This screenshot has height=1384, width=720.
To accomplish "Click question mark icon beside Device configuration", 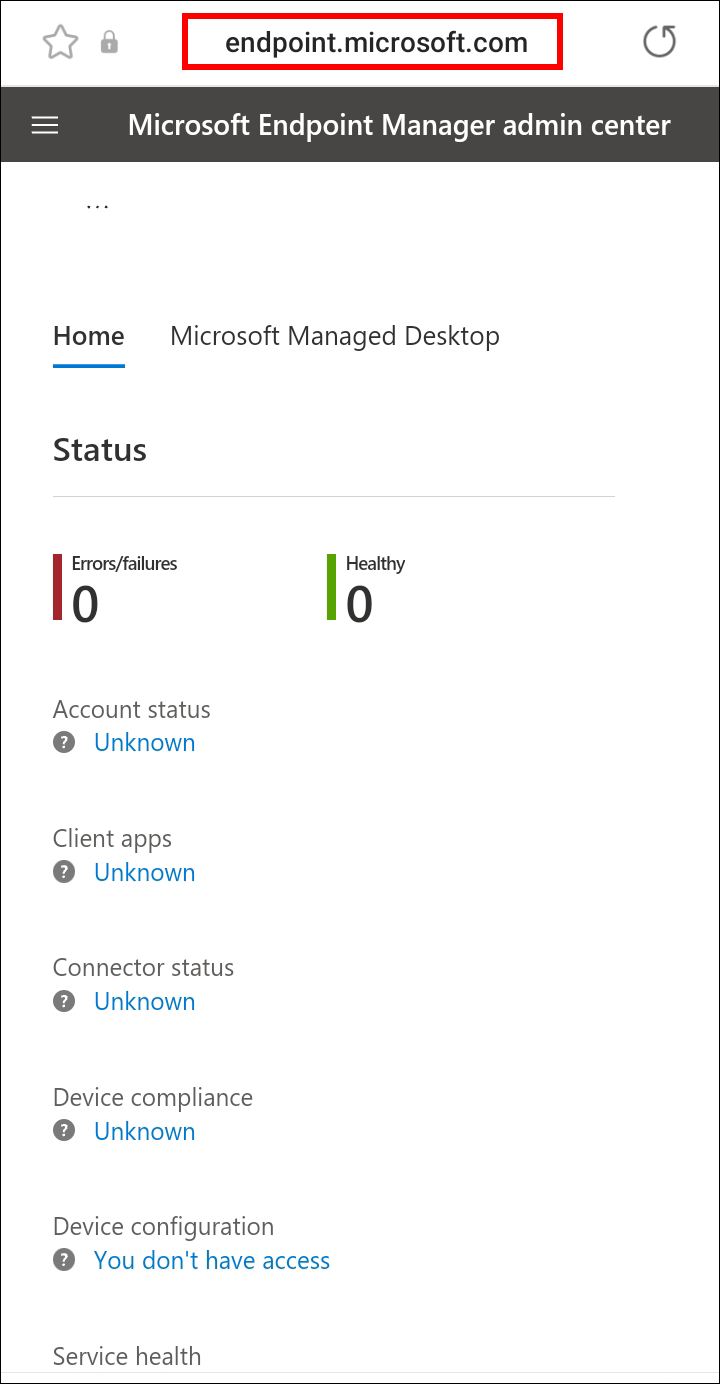I will (x=64, y=1260).
